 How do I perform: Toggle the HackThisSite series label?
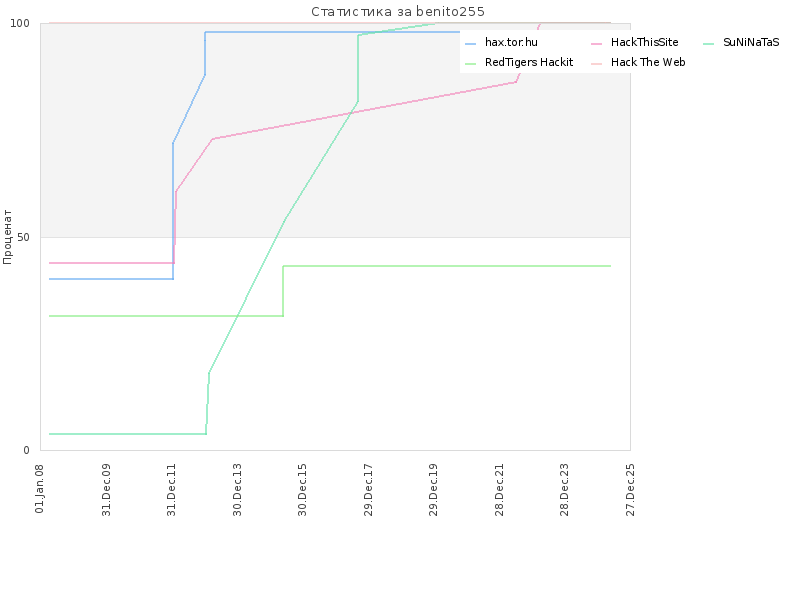(644, 42)
